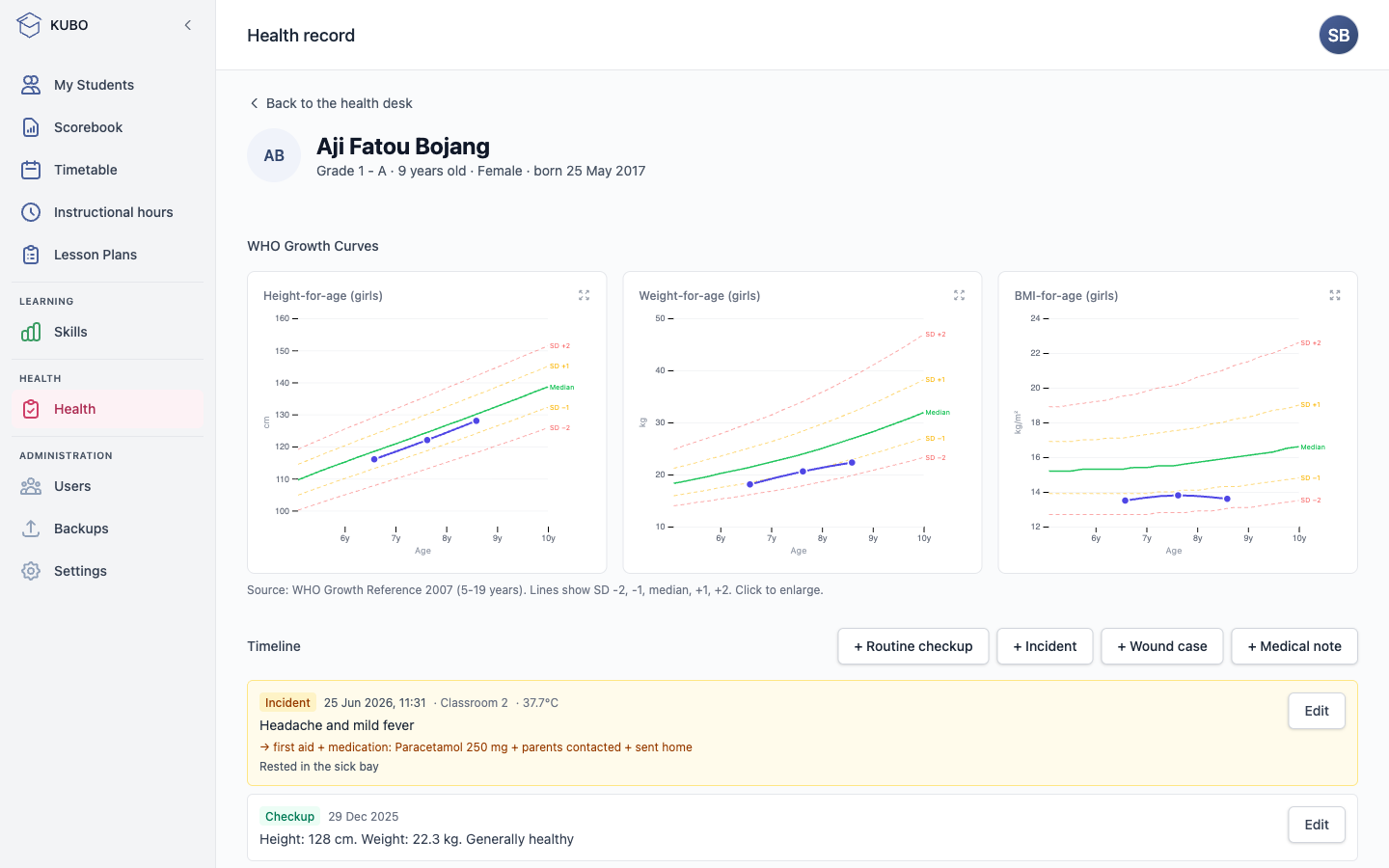
Task: Click the KUBO logo icon
Action: click(x=29, y=25)
